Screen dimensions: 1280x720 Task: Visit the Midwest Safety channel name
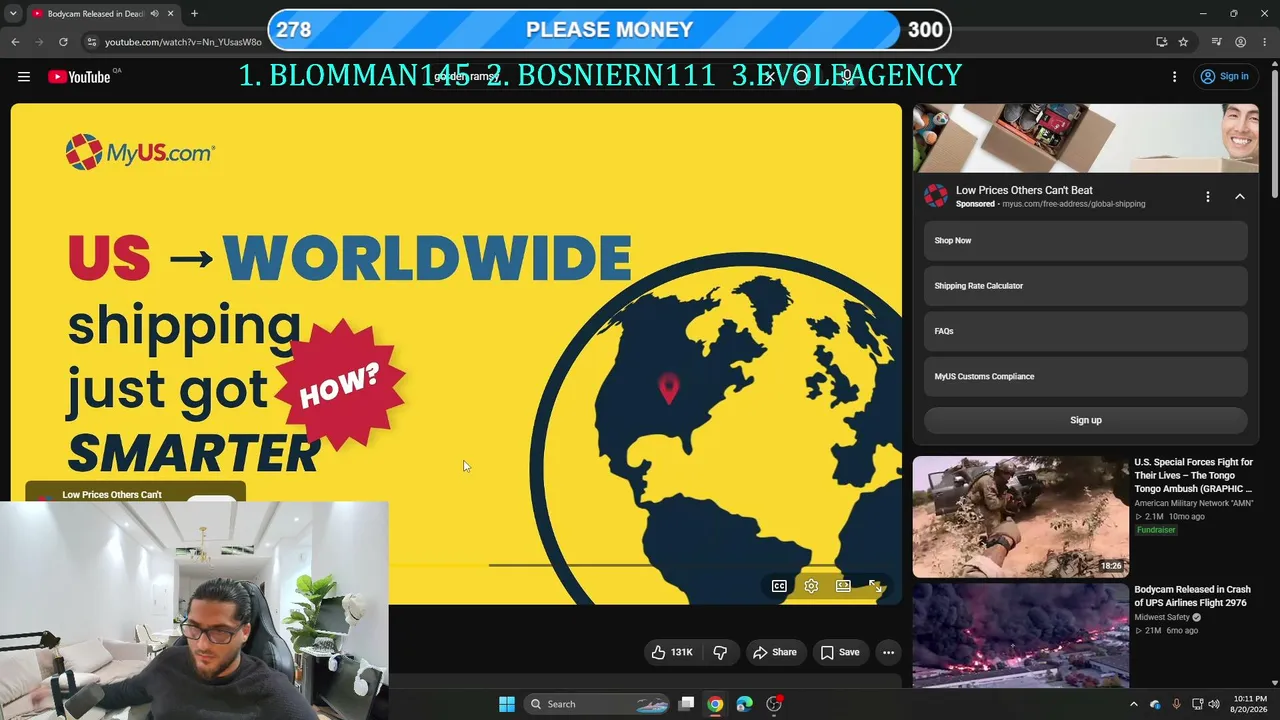point(1162,617)
